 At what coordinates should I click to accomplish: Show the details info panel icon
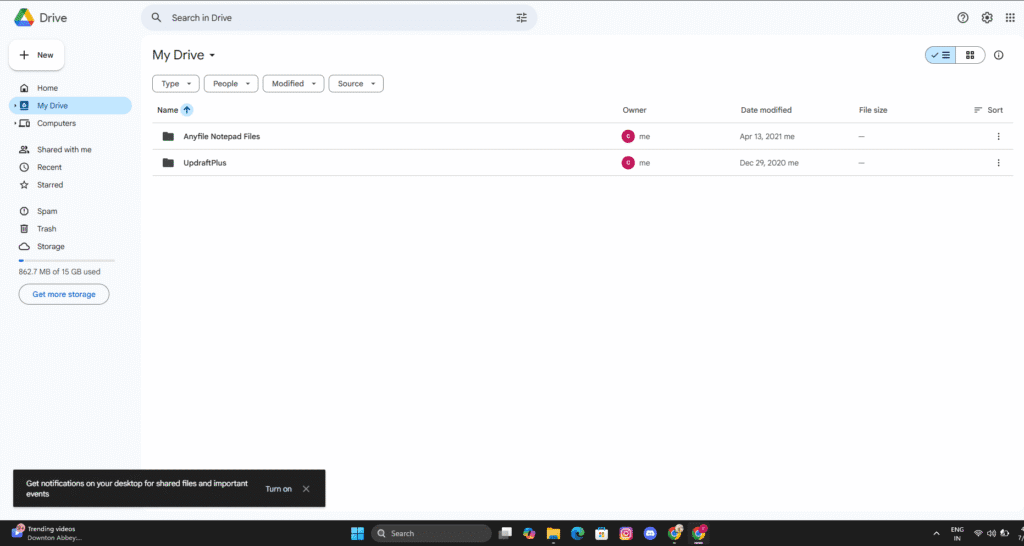[998, 55]
